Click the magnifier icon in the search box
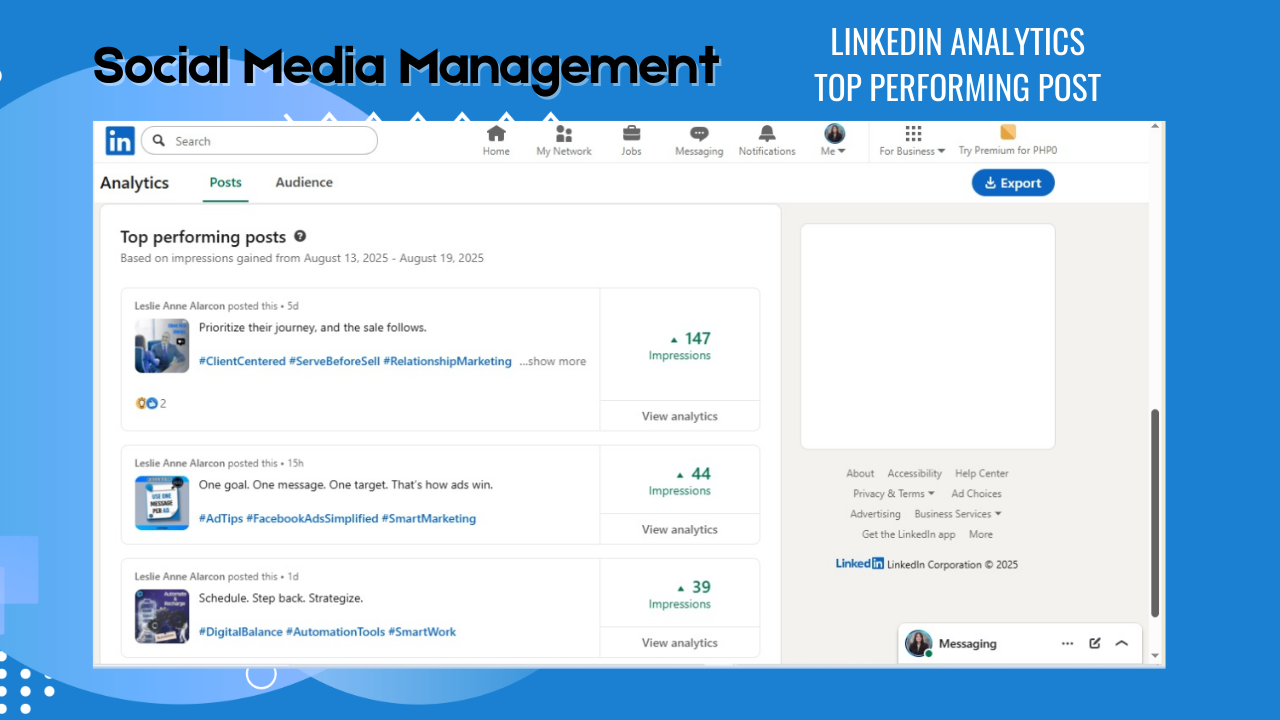Image resolution: width=1280 pixels, height=720 pixels. click(x=159, y=141)
